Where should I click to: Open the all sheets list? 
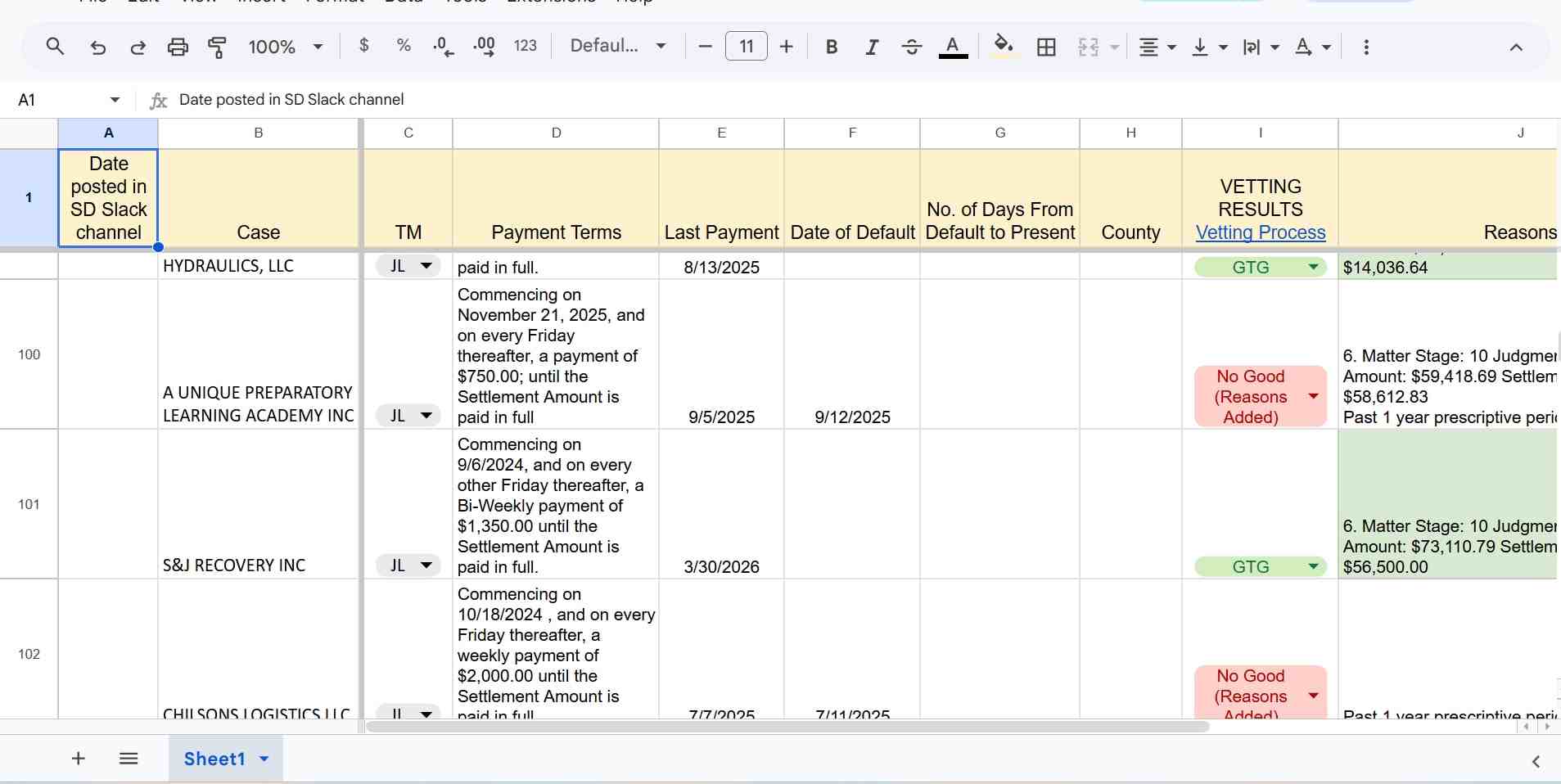pos(129,759)
